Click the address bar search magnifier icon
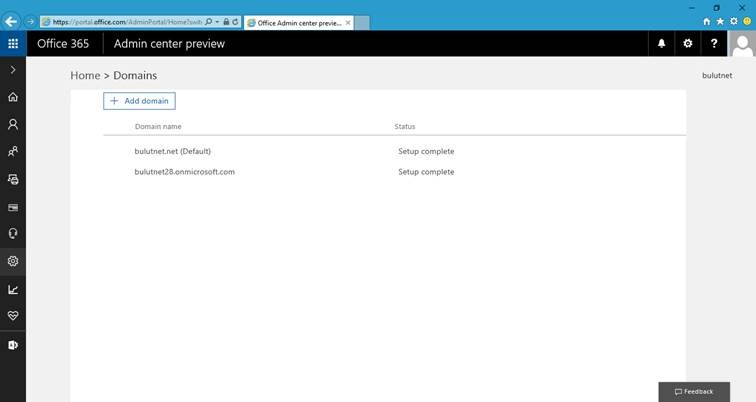 (x=208, y=22)
